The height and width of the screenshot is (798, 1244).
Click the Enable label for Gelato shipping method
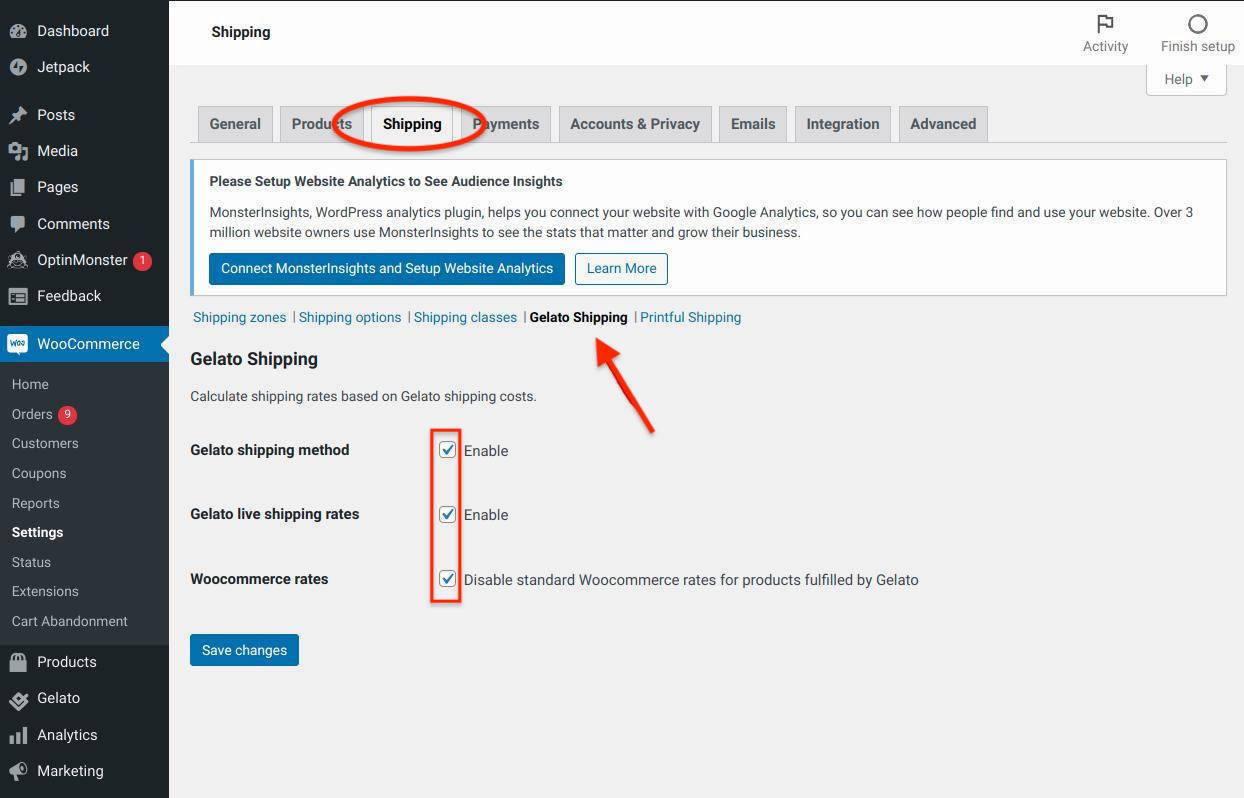[486, 451]
